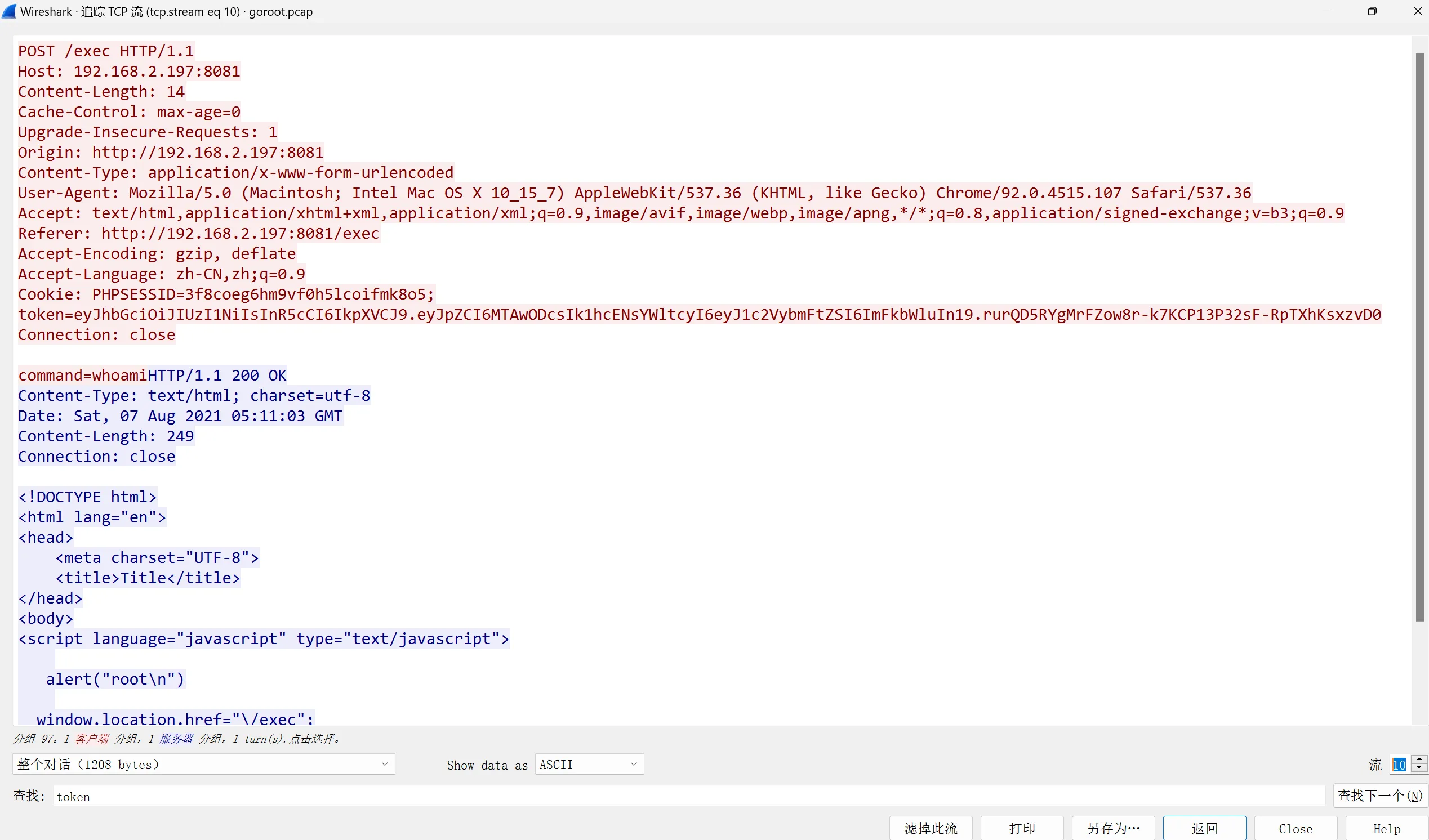Viewport: 1429px width, 840px height.
Task: Expand the Show data as ASCII combo box
Action: [x=589, y=764]
